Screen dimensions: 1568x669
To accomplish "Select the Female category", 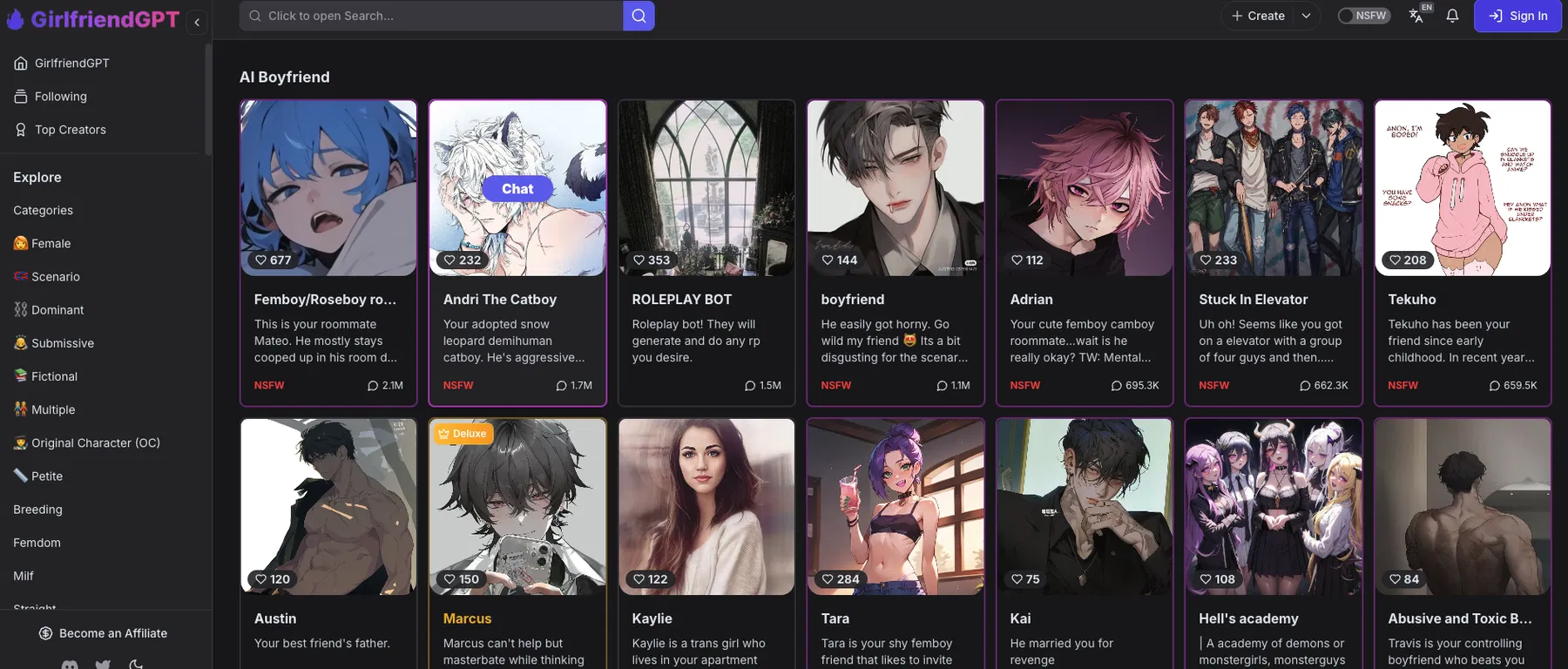I will tap(42, 243).
